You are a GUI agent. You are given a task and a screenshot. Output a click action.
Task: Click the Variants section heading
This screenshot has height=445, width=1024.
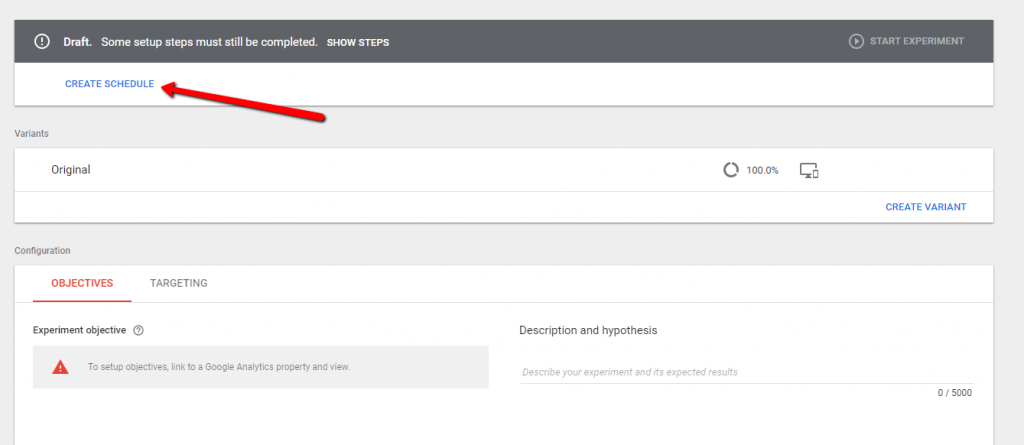pos(32,133)
